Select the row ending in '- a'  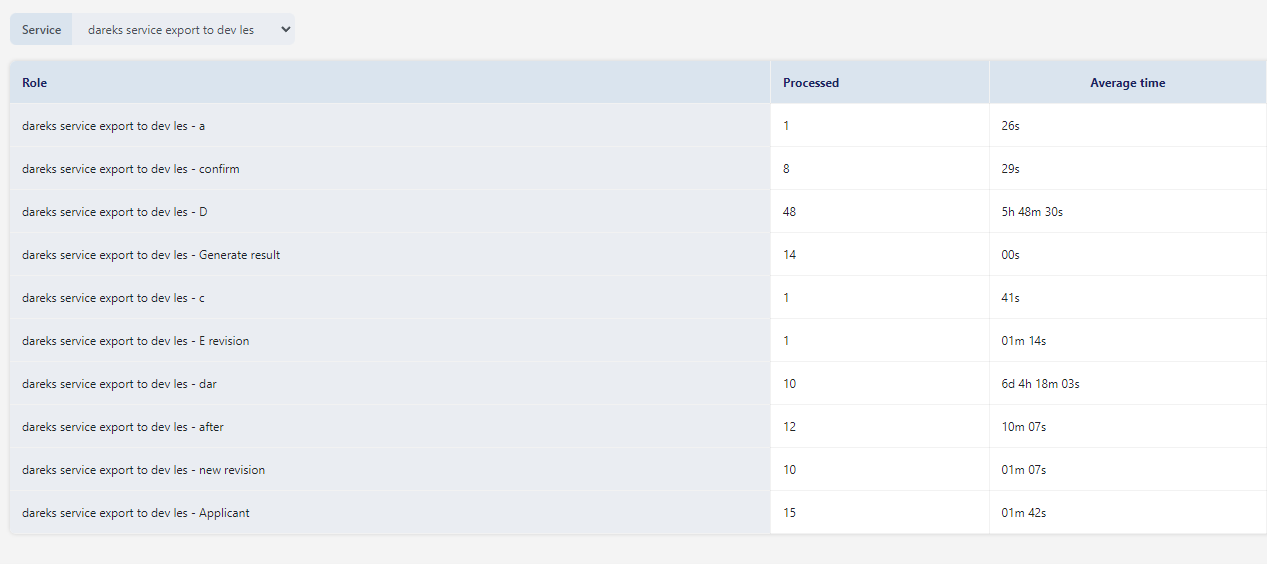click(x=638, y=126)
